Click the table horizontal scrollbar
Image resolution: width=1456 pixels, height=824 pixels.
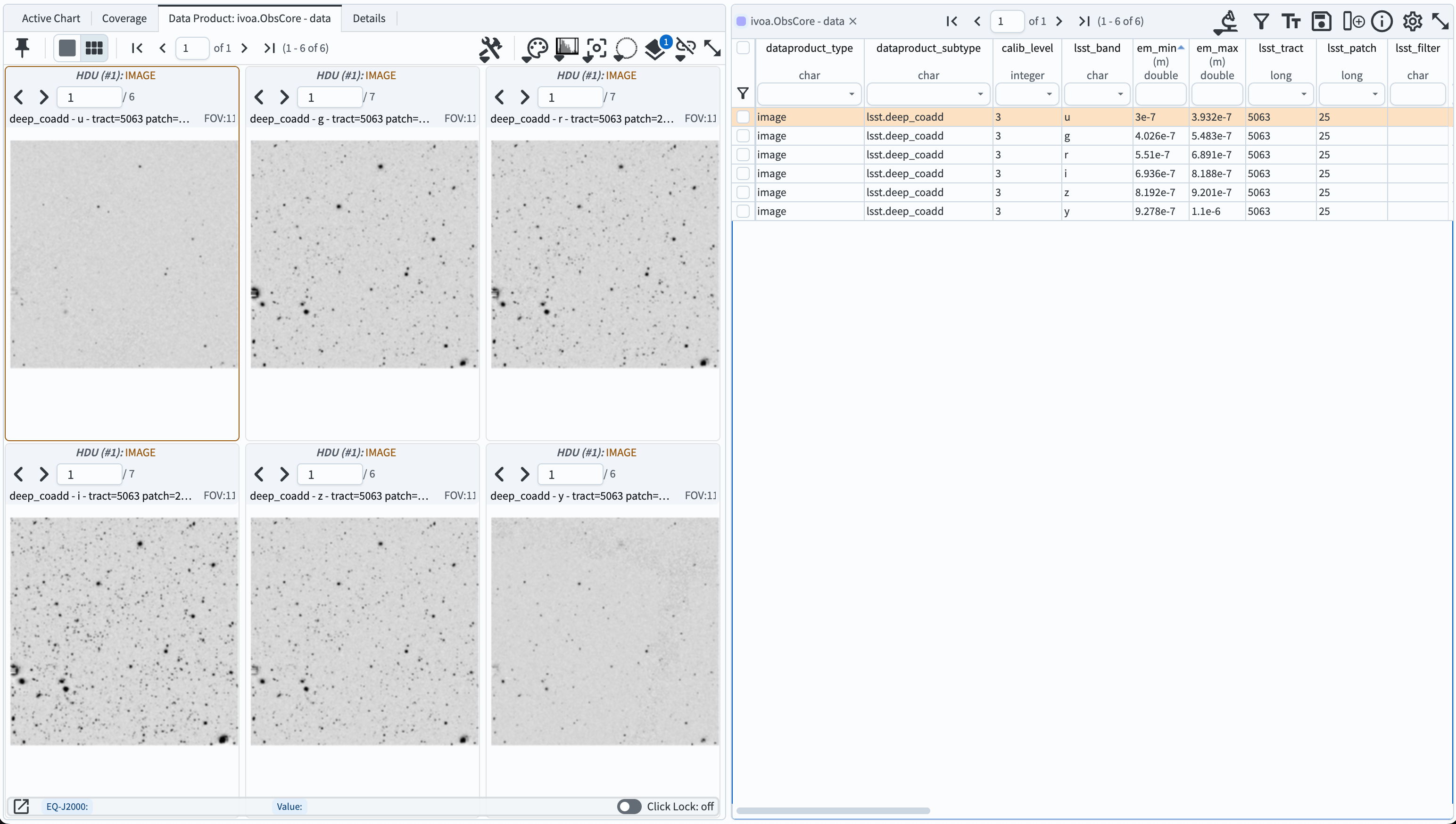[832, 810]
